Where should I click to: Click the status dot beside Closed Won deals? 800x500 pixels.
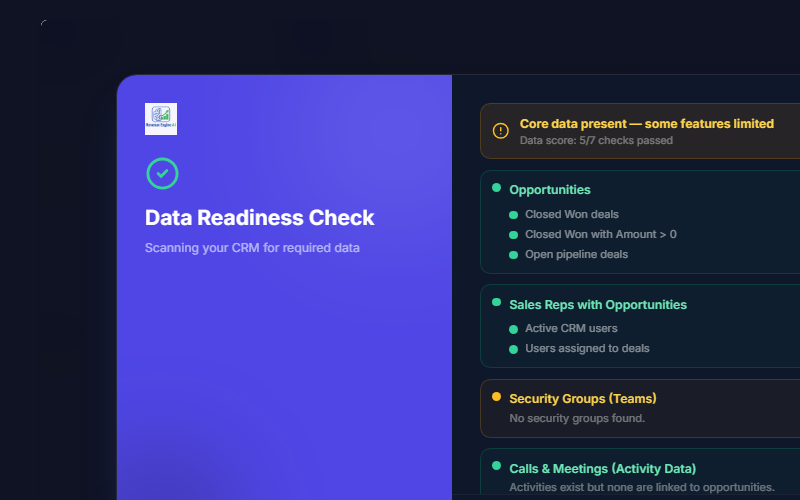(x=514, y=215)
